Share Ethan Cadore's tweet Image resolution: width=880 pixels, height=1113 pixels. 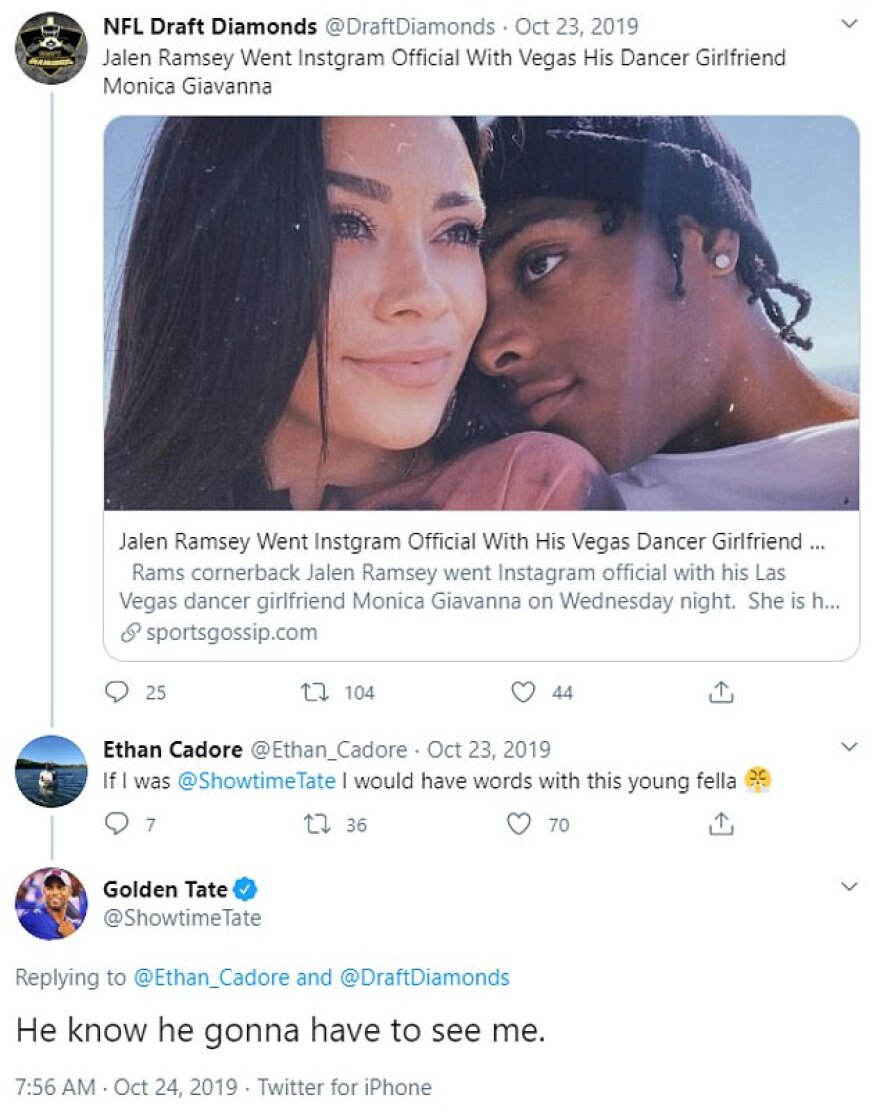pyautogui.click(x=721, y=824)
